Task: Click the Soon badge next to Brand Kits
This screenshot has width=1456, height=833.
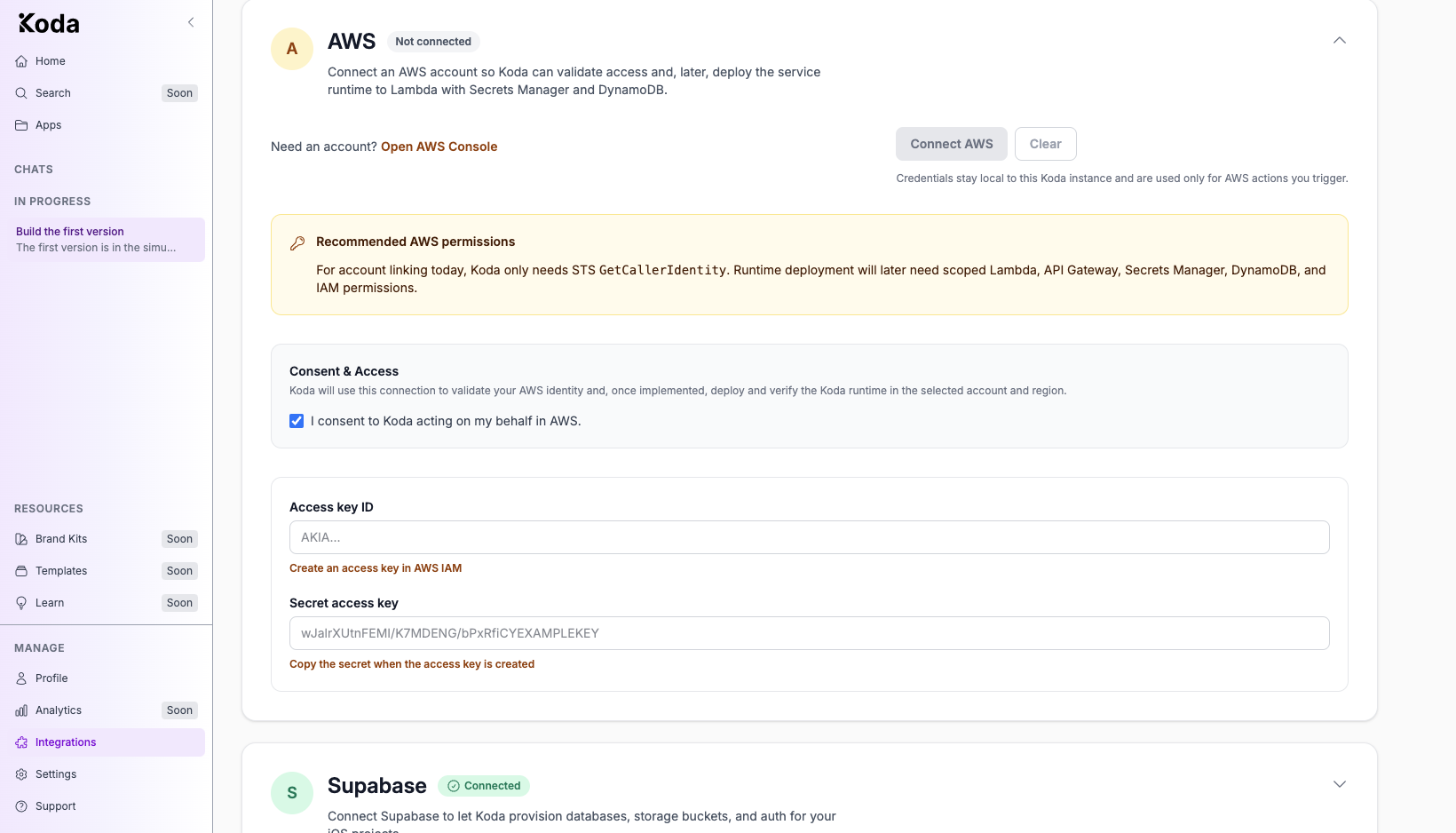Action: coord(179,539)
